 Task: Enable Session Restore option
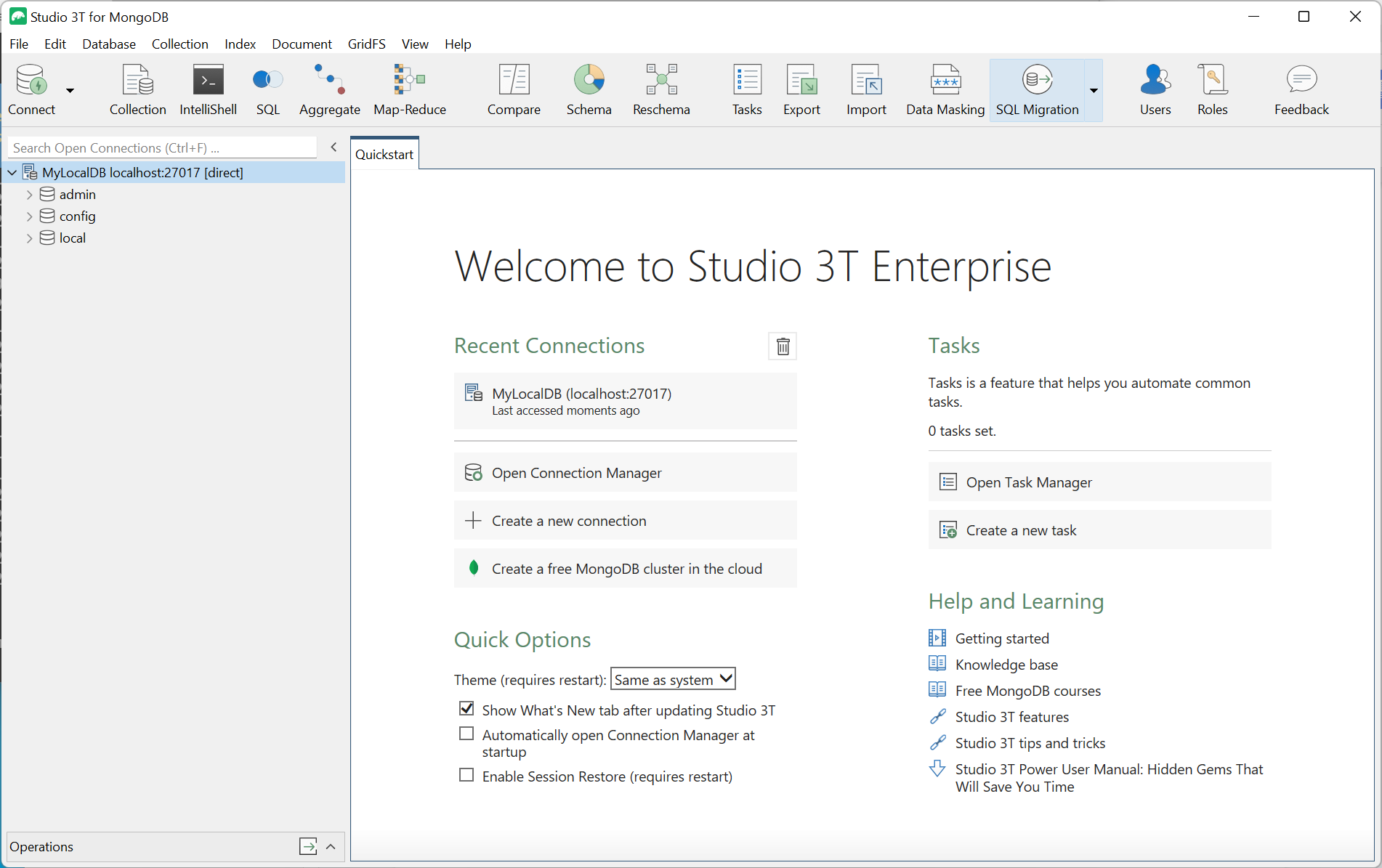click(466, 775)
